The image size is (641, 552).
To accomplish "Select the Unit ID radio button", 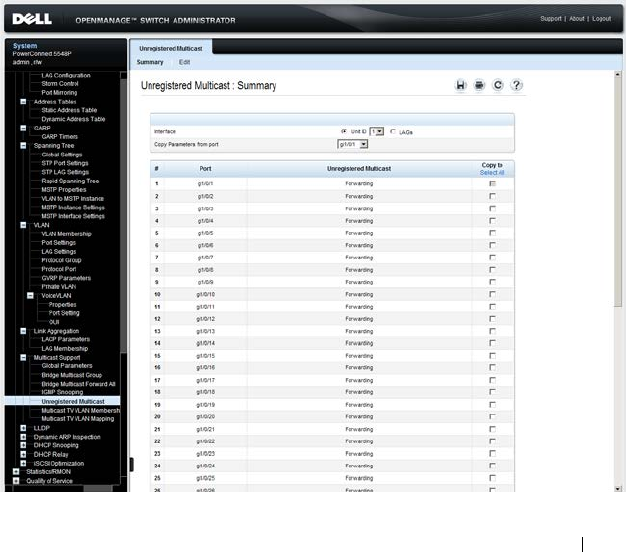I will pos(344,131).
